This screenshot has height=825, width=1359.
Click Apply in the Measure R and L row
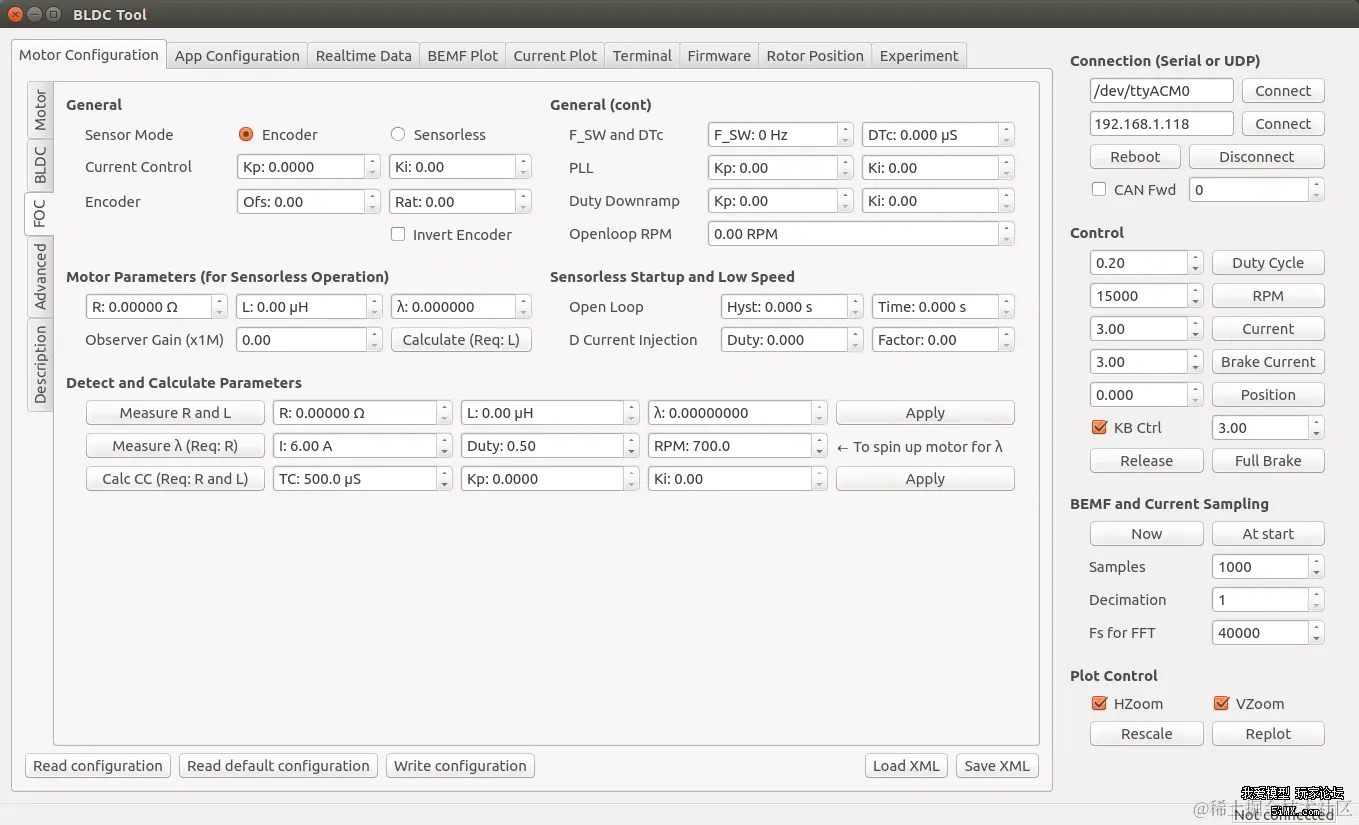coord(925,413)
